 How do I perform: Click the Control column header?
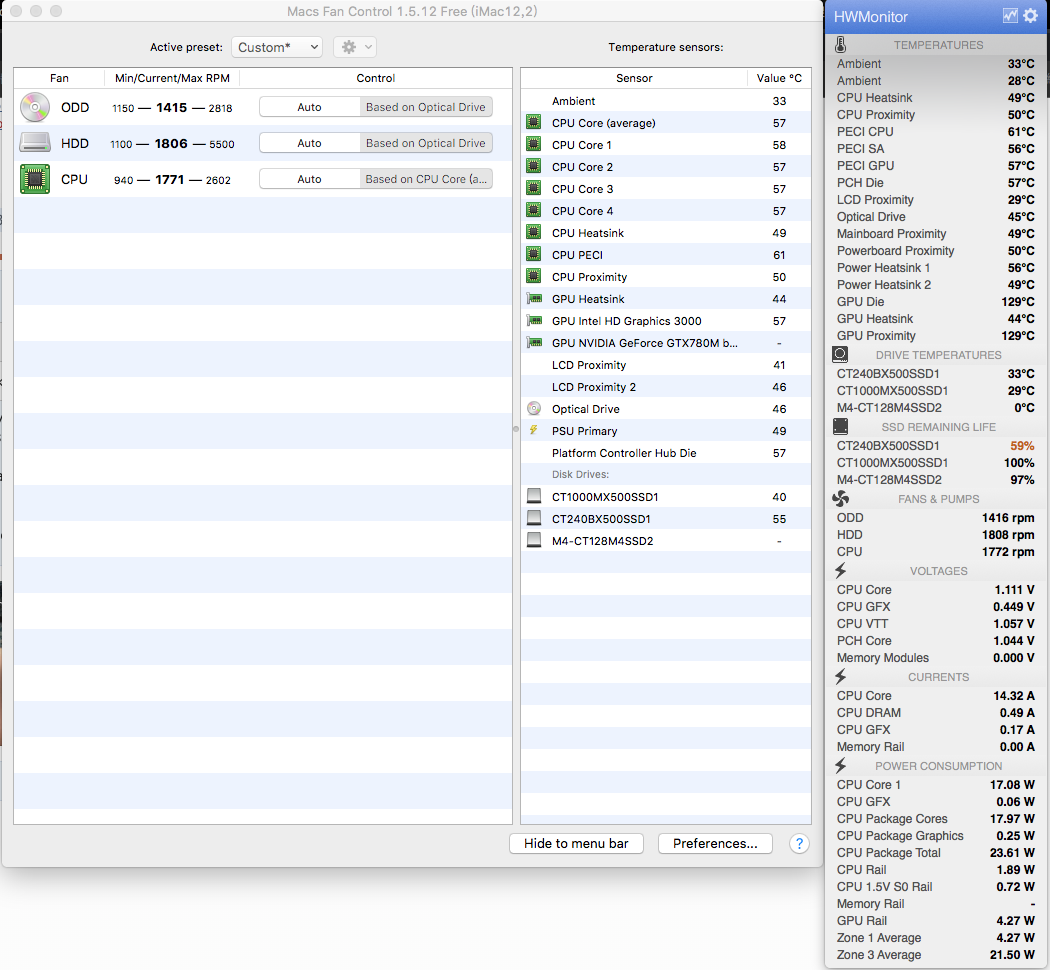point(376,78)
